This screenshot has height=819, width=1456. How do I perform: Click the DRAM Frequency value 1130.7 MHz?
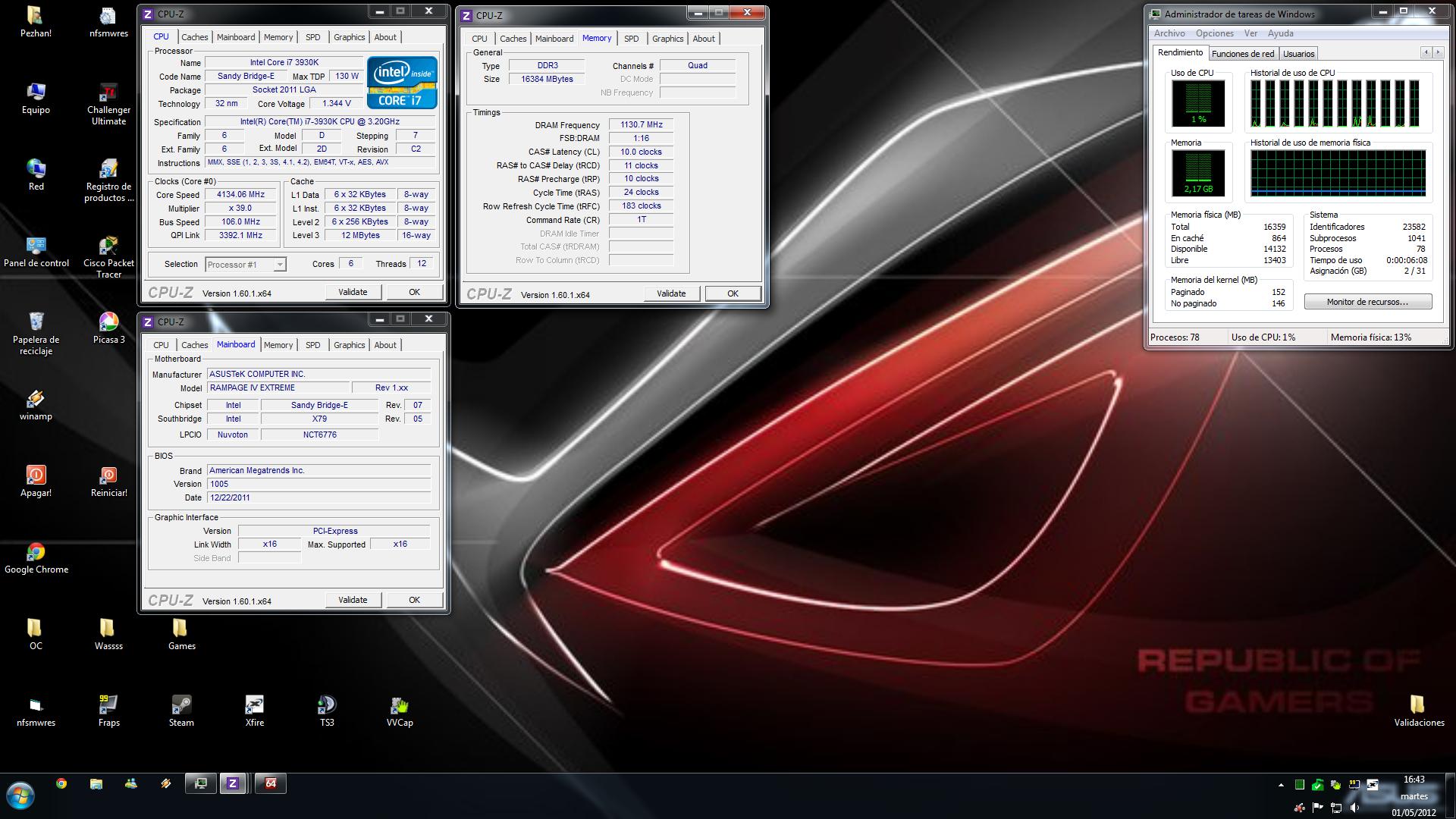[x=642, y=125]
